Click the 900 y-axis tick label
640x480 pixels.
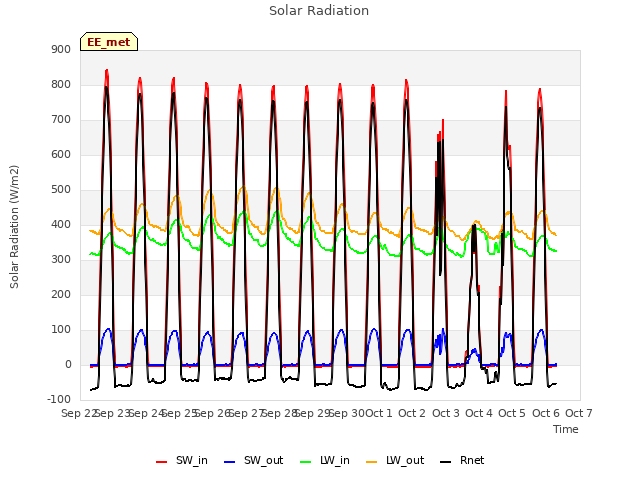(61, 49)
